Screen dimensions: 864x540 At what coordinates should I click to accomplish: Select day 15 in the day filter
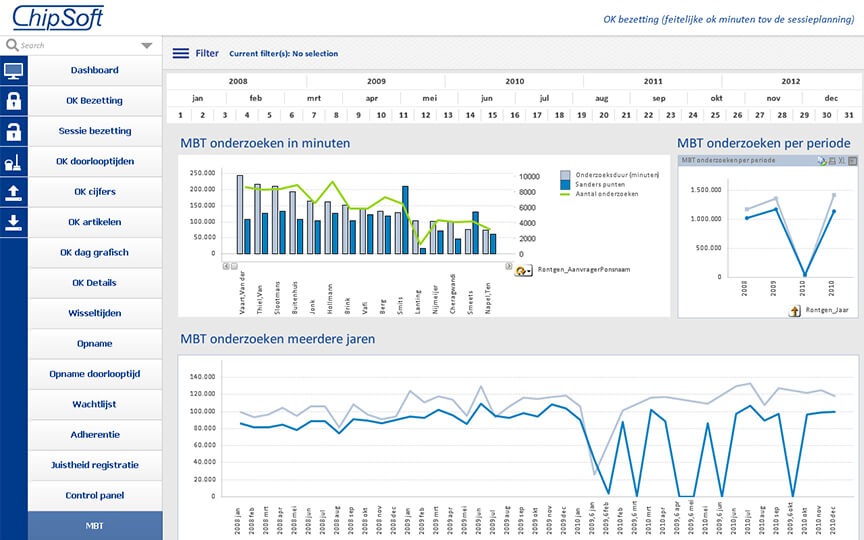point(492,115)
